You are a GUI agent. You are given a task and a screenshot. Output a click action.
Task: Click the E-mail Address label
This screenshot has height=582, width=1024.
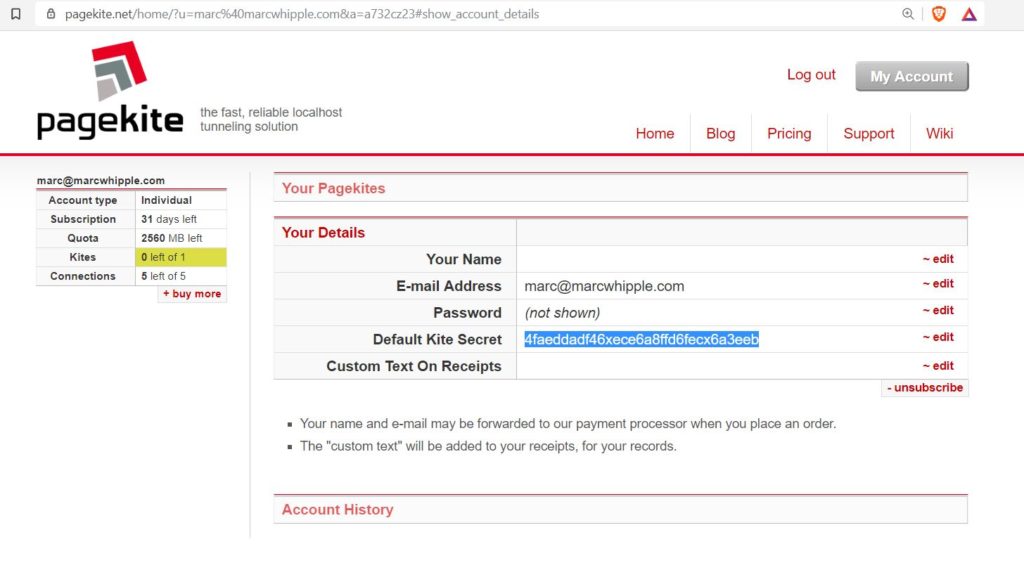449,286
